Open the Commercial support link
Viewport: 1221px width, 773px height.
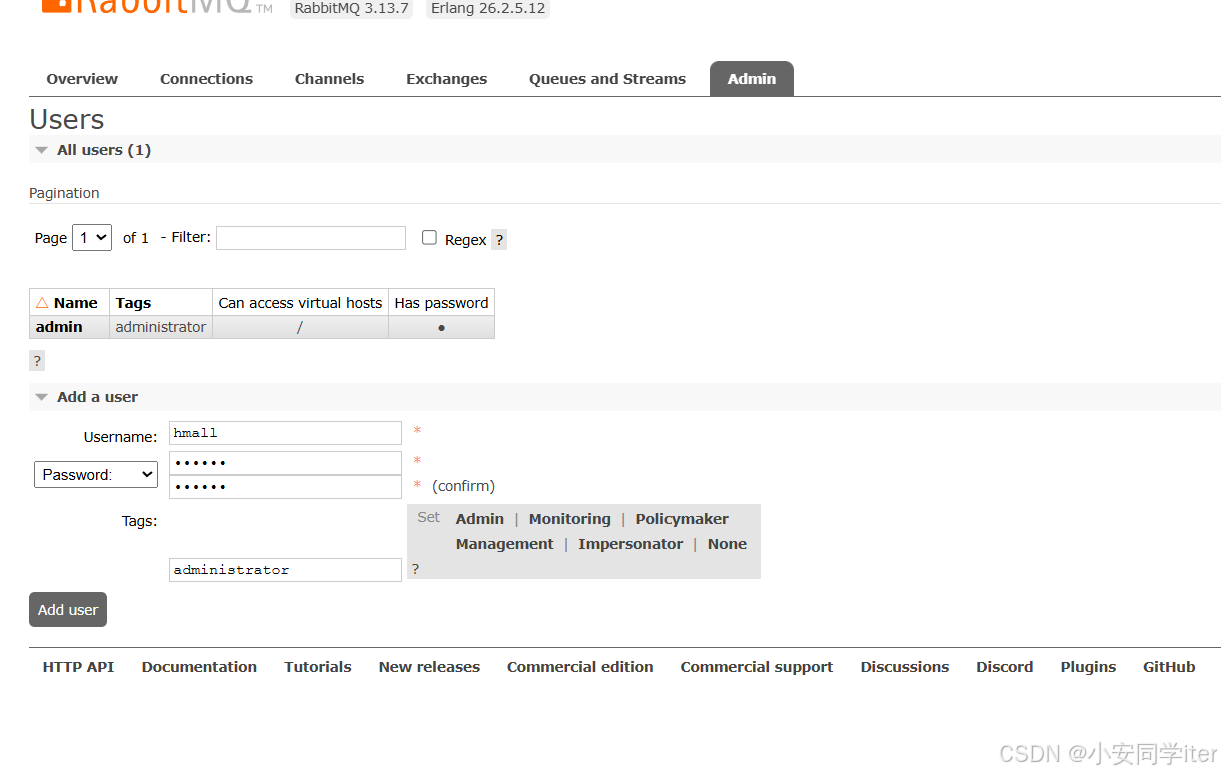tap(757, 667)
